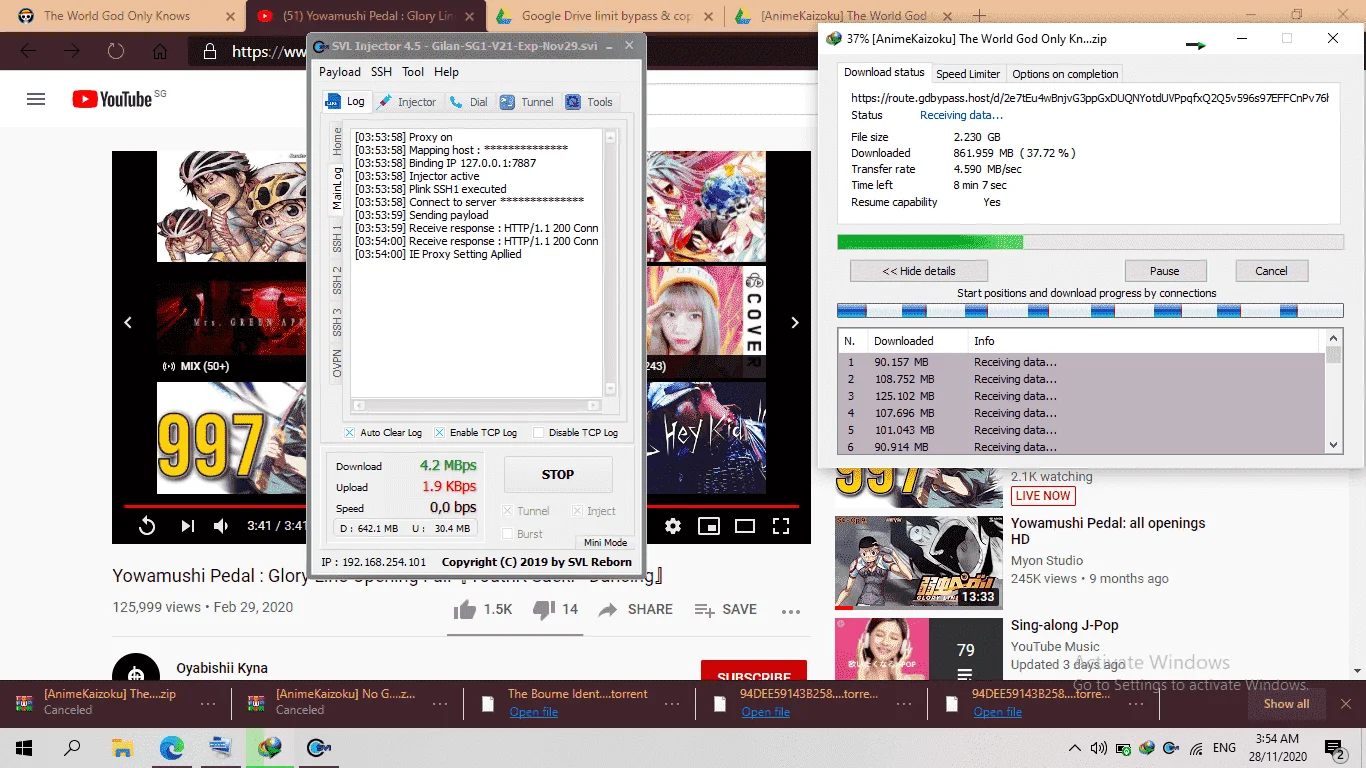This screenshot has width=1366, height=768.
Task: Go to the browser home page
Action: 159,51
